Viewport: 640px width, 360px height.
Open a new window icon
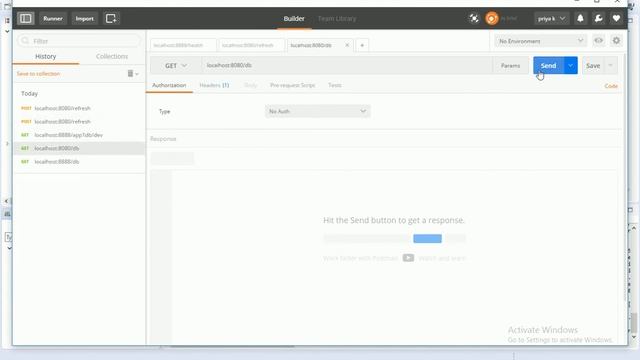111,18
